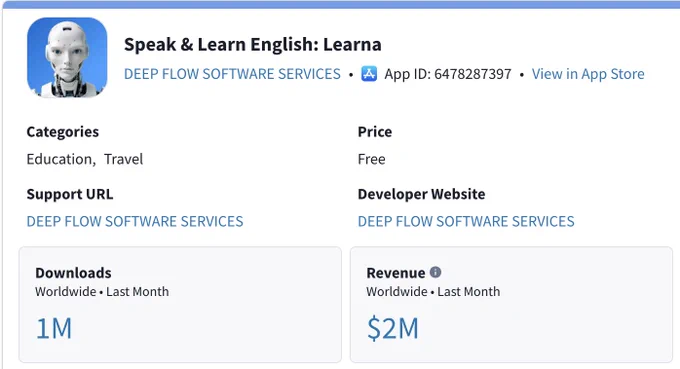Open the Support URL link
680x369 pixels.
(x=135, y=222)
